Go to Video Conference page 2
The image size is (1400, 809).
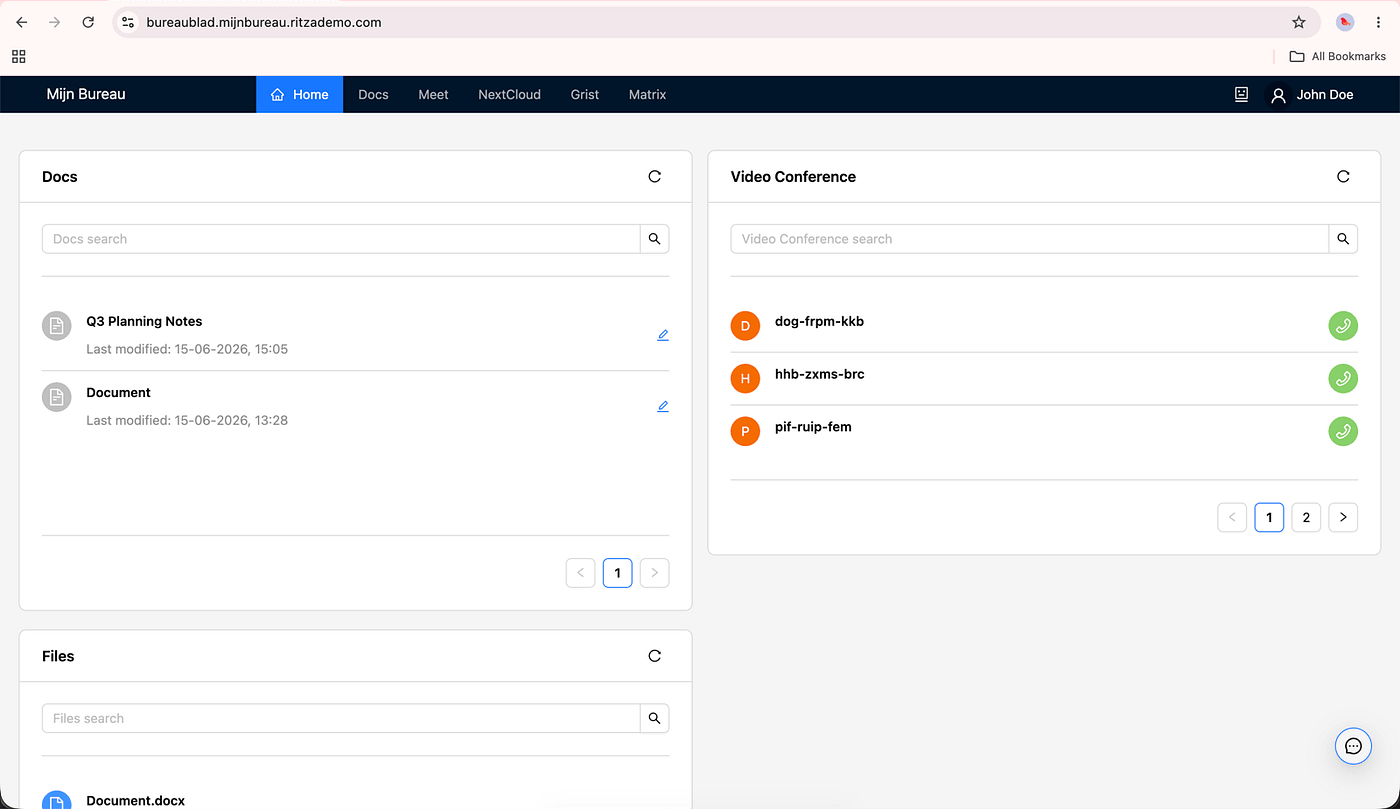point(1306,517)
